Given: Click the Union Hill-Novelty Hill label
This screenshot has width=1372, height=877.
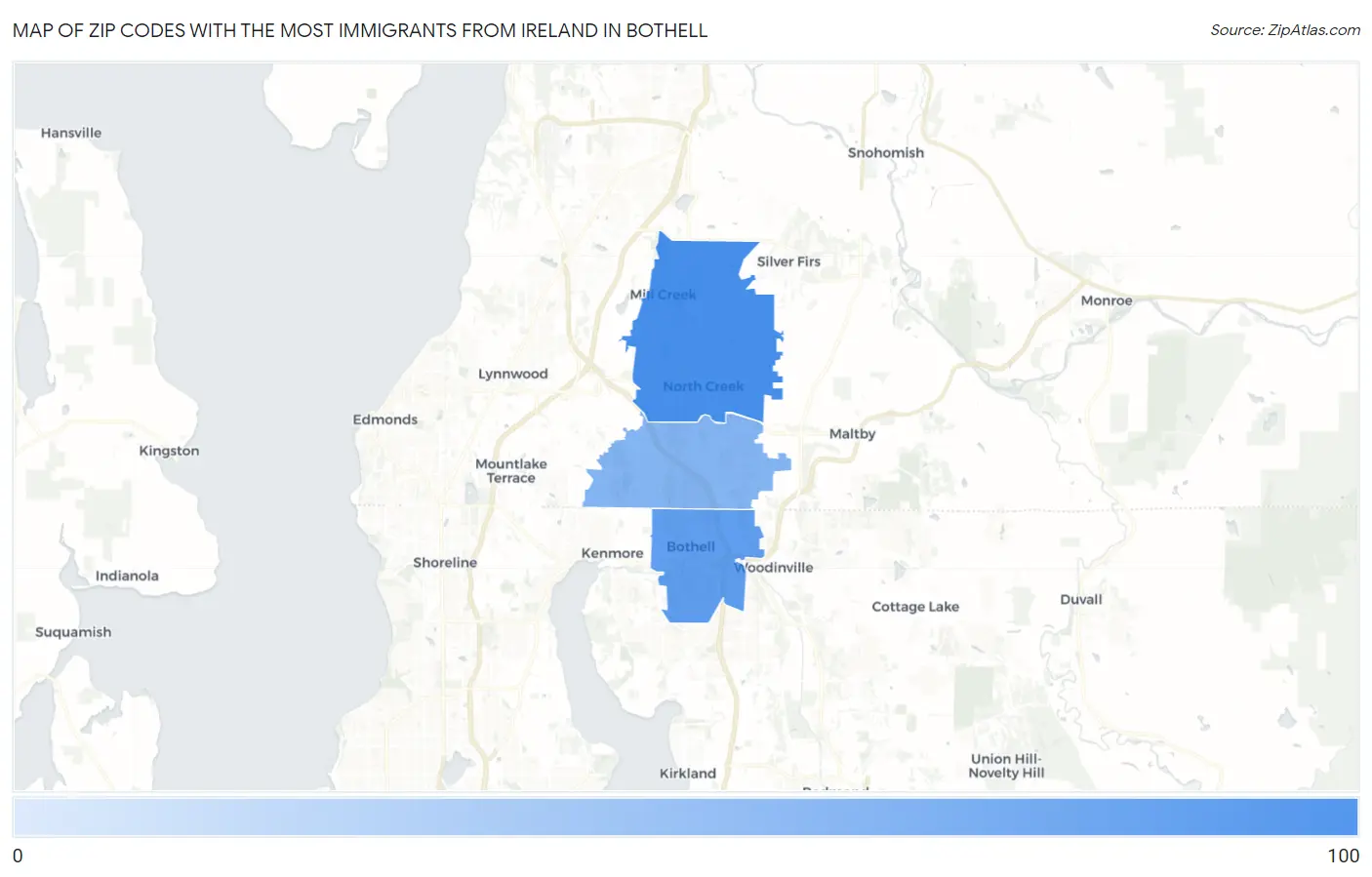Looking at the screenshot, I should click(1006, 766).
